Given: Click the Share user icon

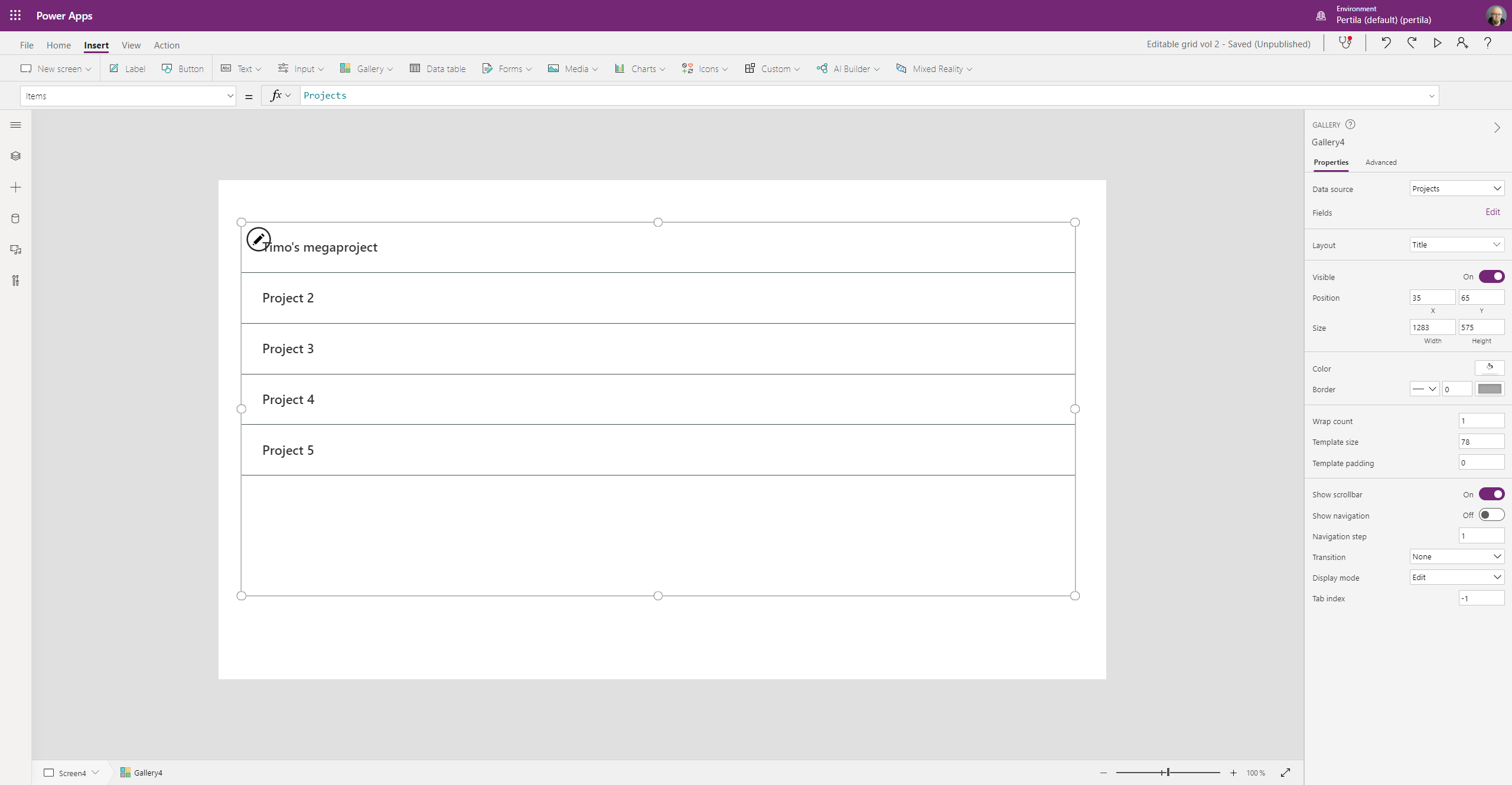Looking at the screenshot, I should pos(1462,43).
